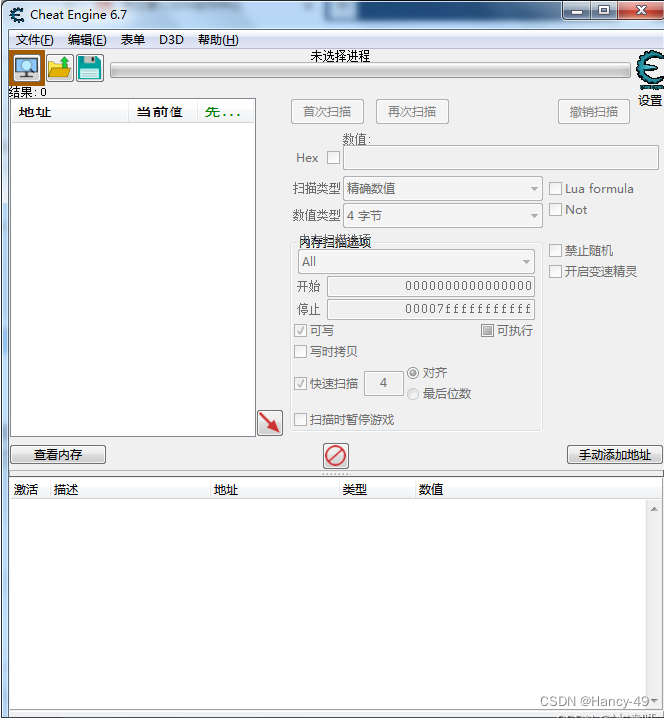
Task: Click the Cheat Engine logo settings icon
Action: click(x=650, y=70)
